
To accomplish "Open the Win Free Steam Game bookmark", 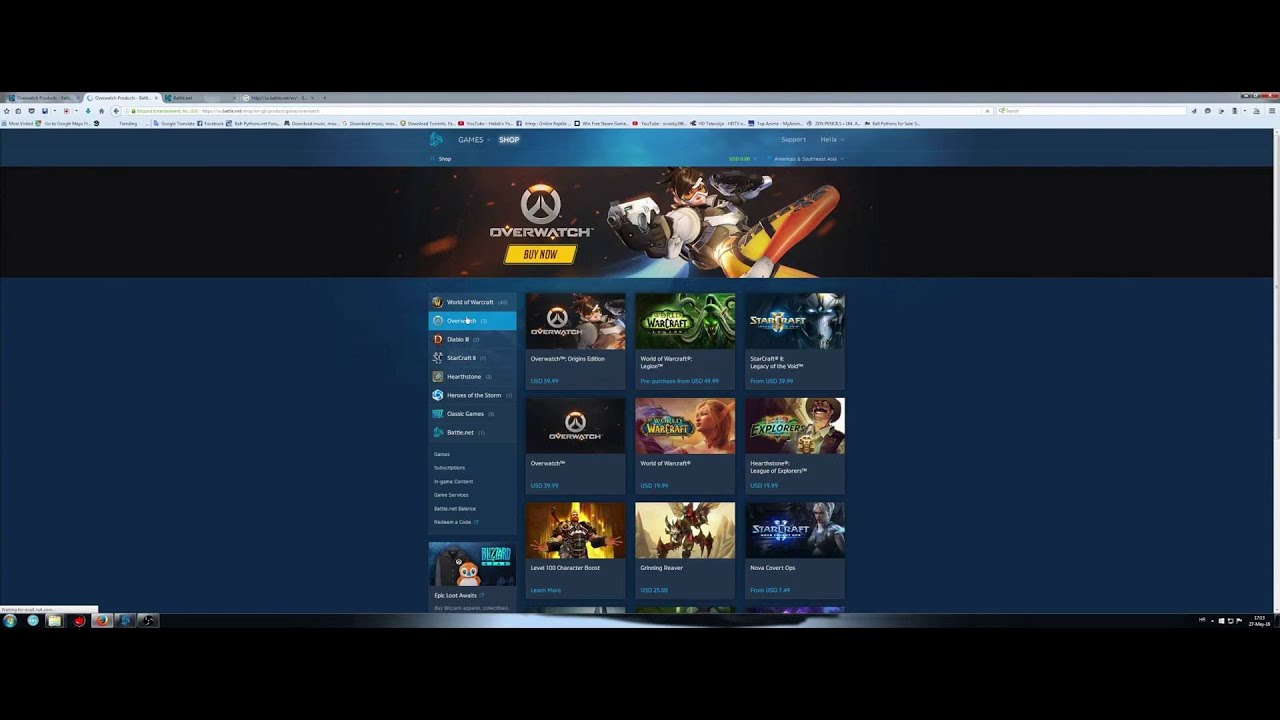I will tap(601, 124).
